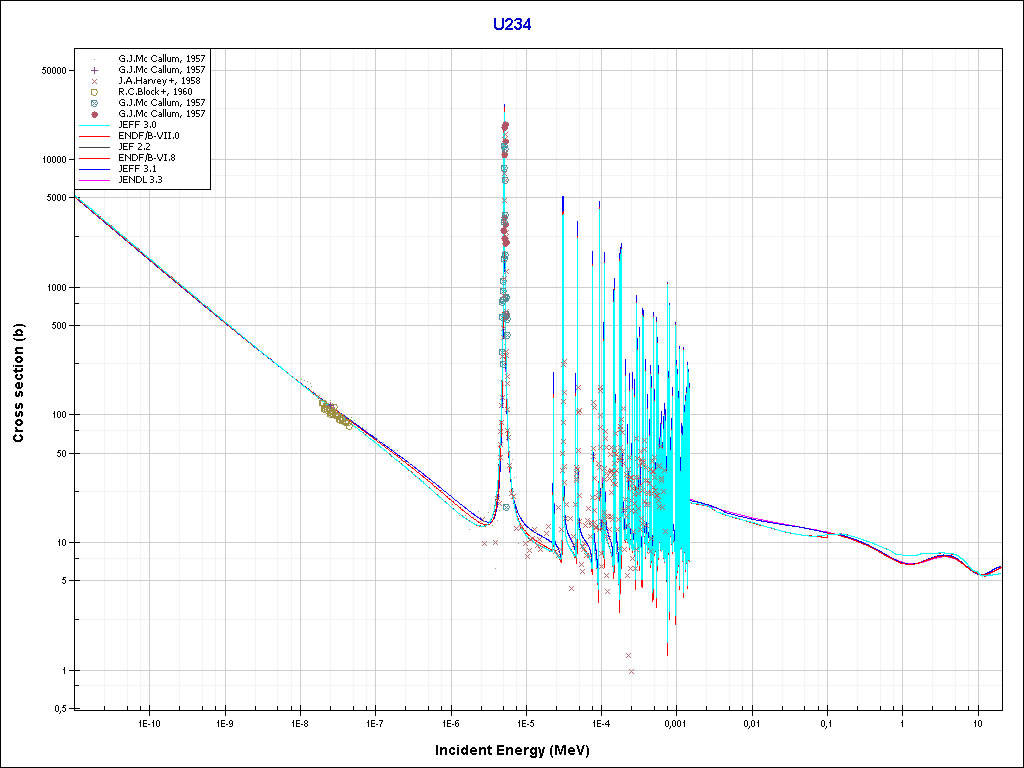Image resolution: width=1024 pixels, height=768 pixels.
Task: Click the ENDF/B-VI.8 legend label
Action: 147,157
